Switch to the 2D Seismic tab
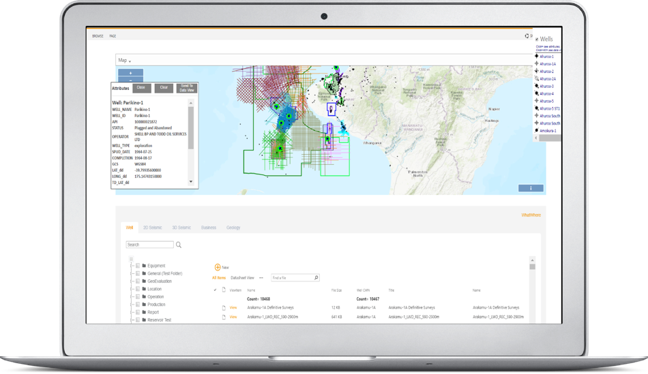 152,228
